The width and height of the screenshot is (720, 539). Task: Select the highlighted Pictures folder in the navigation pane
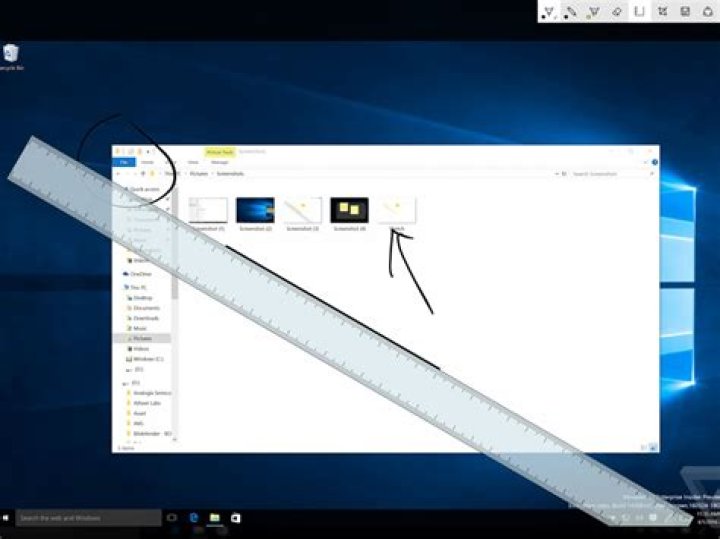click(x=142, y=338)
